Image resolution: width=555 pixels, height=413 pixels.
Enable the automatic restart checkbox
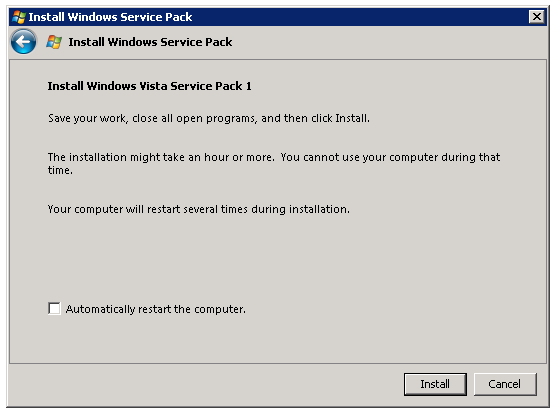point(54,308)
